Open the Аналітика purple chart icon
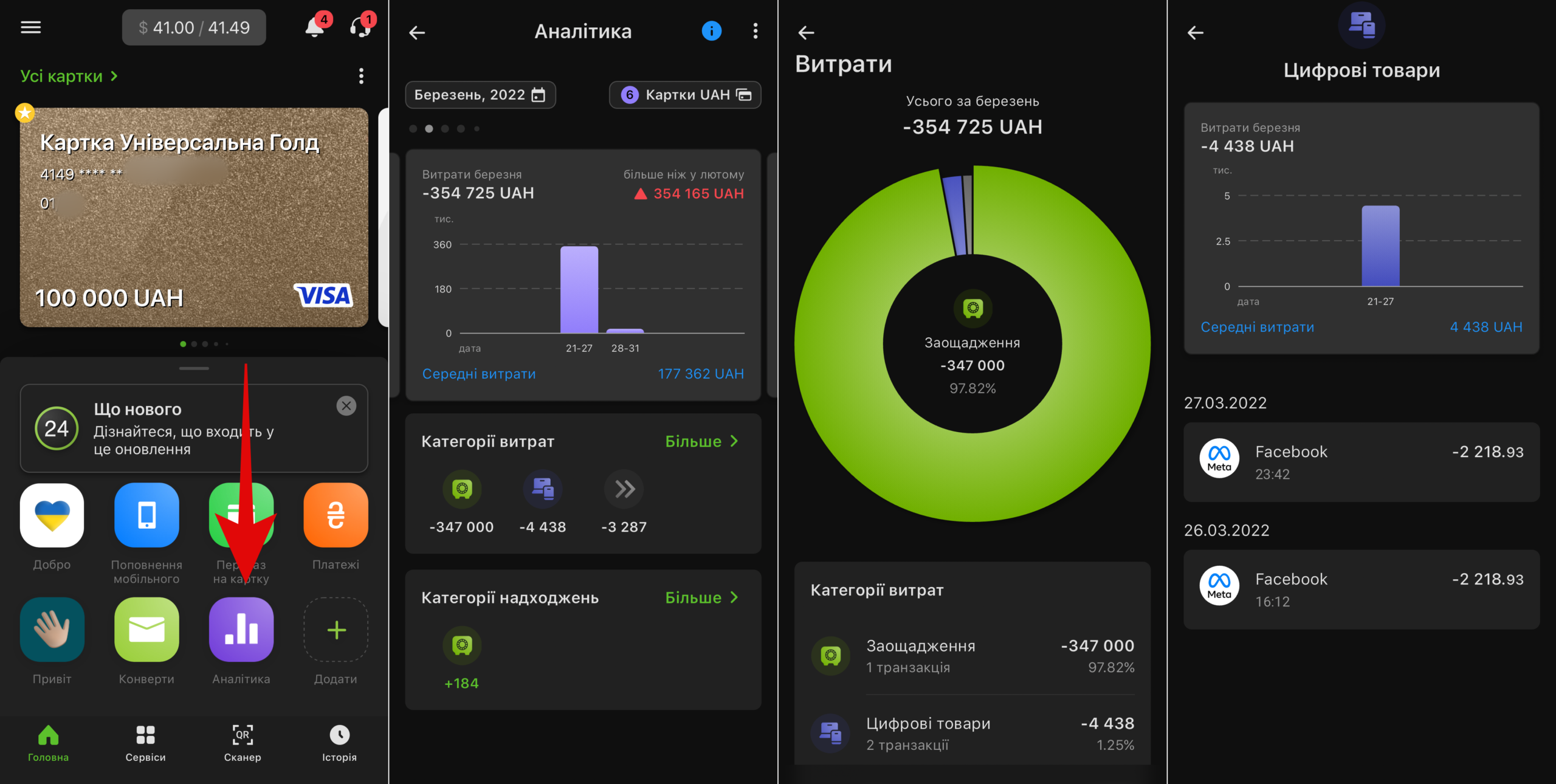Image resolution: width=1556 pixels, height=784 pixels. coord(241,630)
